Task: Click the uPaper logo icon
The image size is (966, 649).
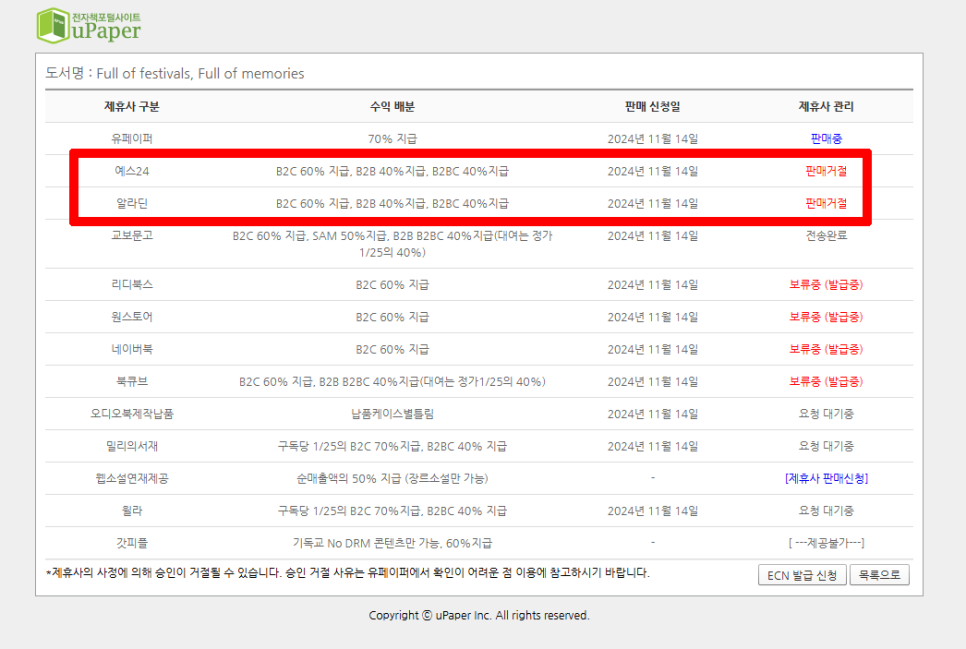Action: pyautogui.click(x=88, y=26)
